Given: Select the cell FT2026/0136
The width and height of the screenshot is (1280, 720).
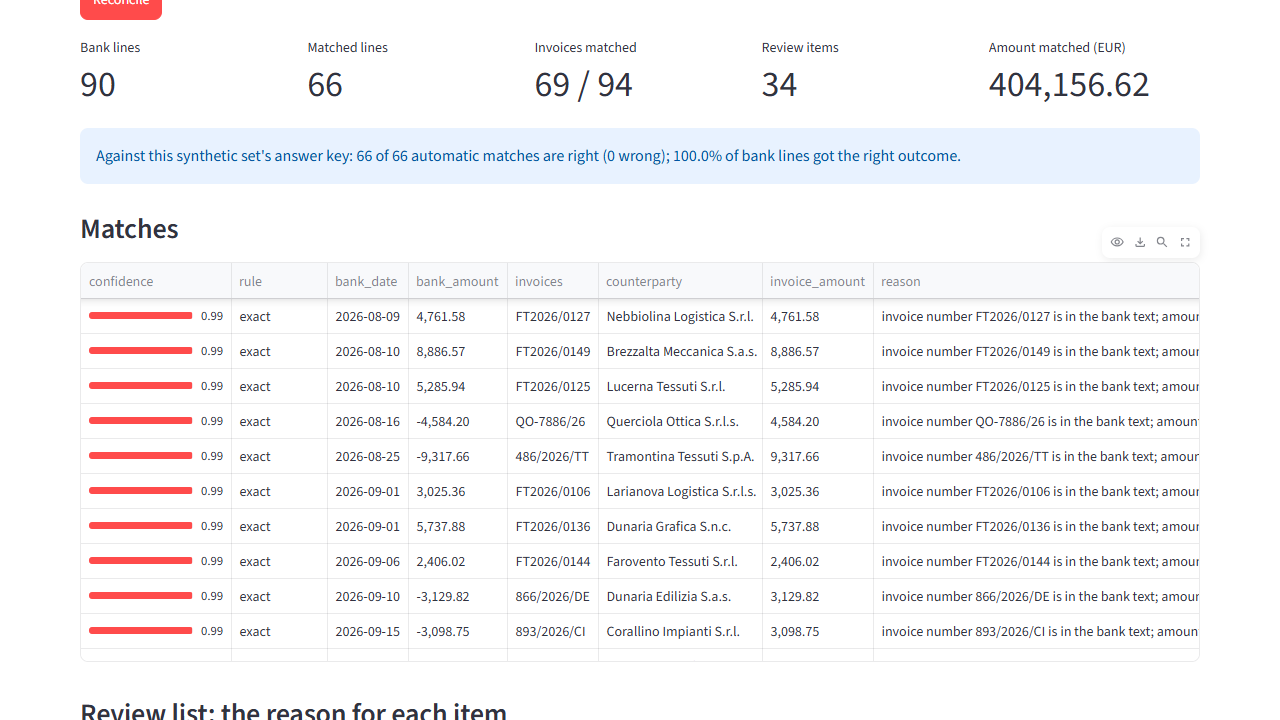Looking at the screenshot, I should pyautogui.click(x=552, y=526).
